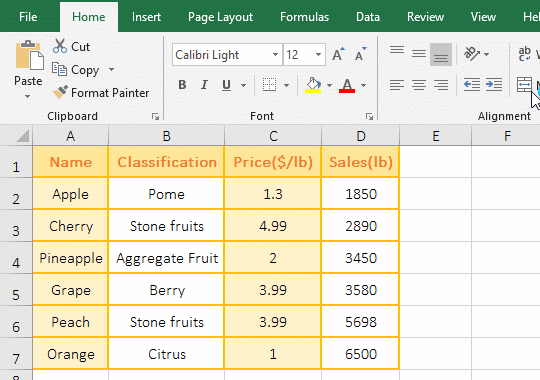540x380 pixels.
Task: Click the Citrus cell
Action: tap(166, 354)
